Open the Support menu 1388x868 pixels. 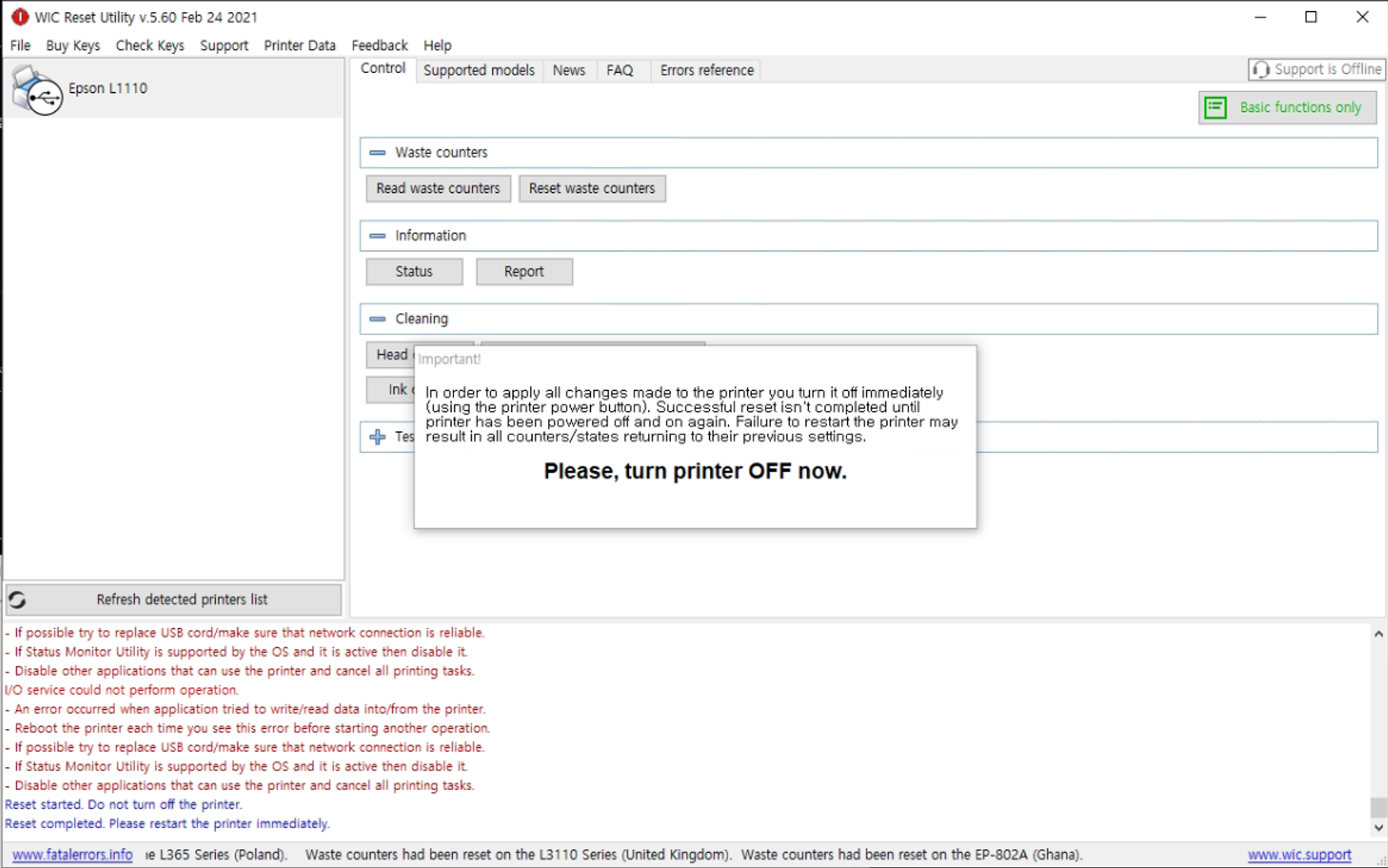[x=224, y=45]
